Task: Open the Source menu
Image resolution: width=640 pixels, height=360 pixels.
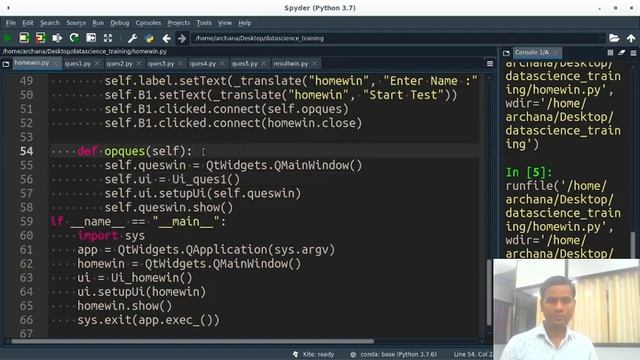Action: pyautogui.click(x=76, y=23)
